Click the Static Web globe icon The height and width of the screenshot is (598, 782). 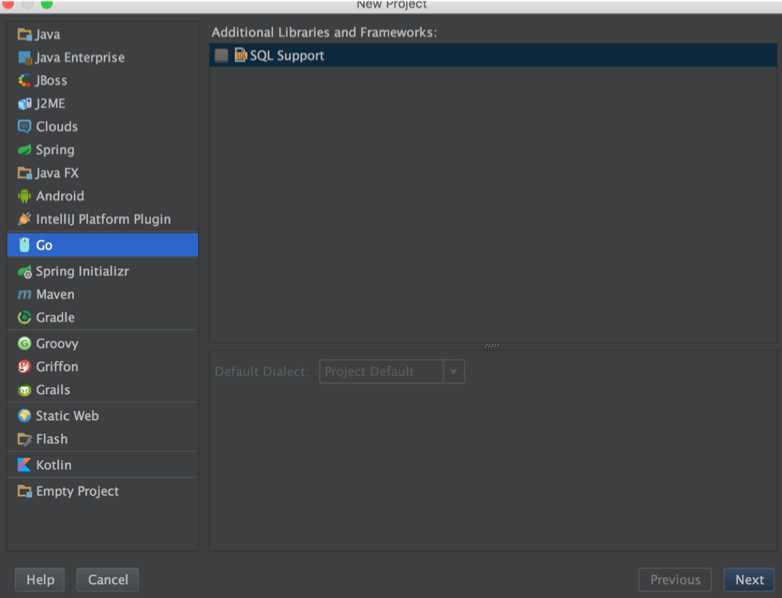[x=24, y=415]
